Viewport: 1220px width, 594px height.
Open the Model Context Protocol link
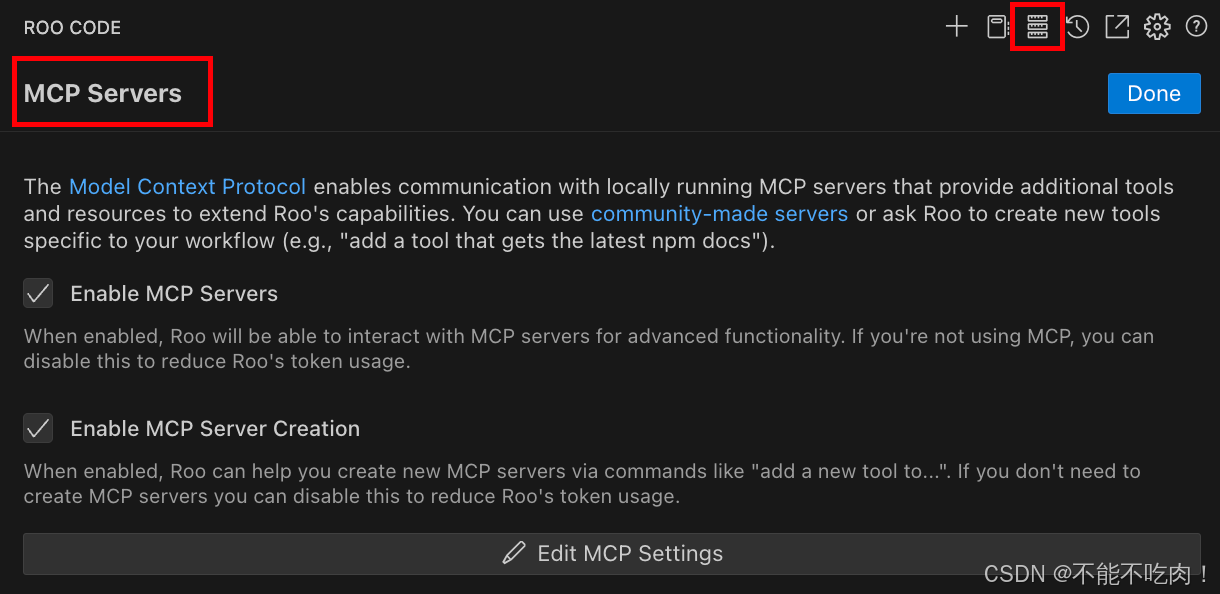187,187
